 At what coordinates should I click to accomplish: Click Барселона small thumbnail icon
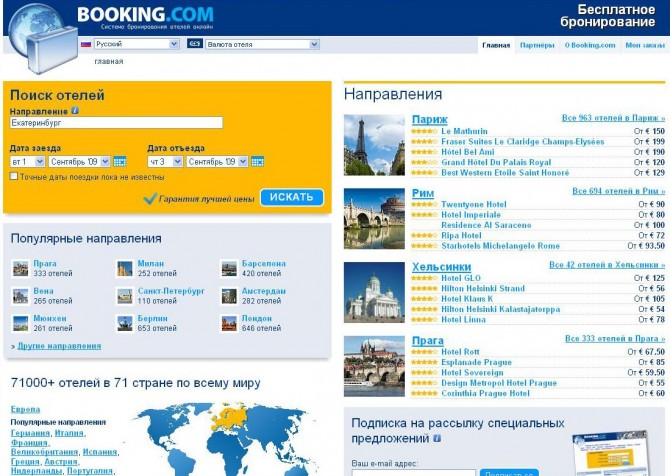pyautogui.click(x=229, y=268)
